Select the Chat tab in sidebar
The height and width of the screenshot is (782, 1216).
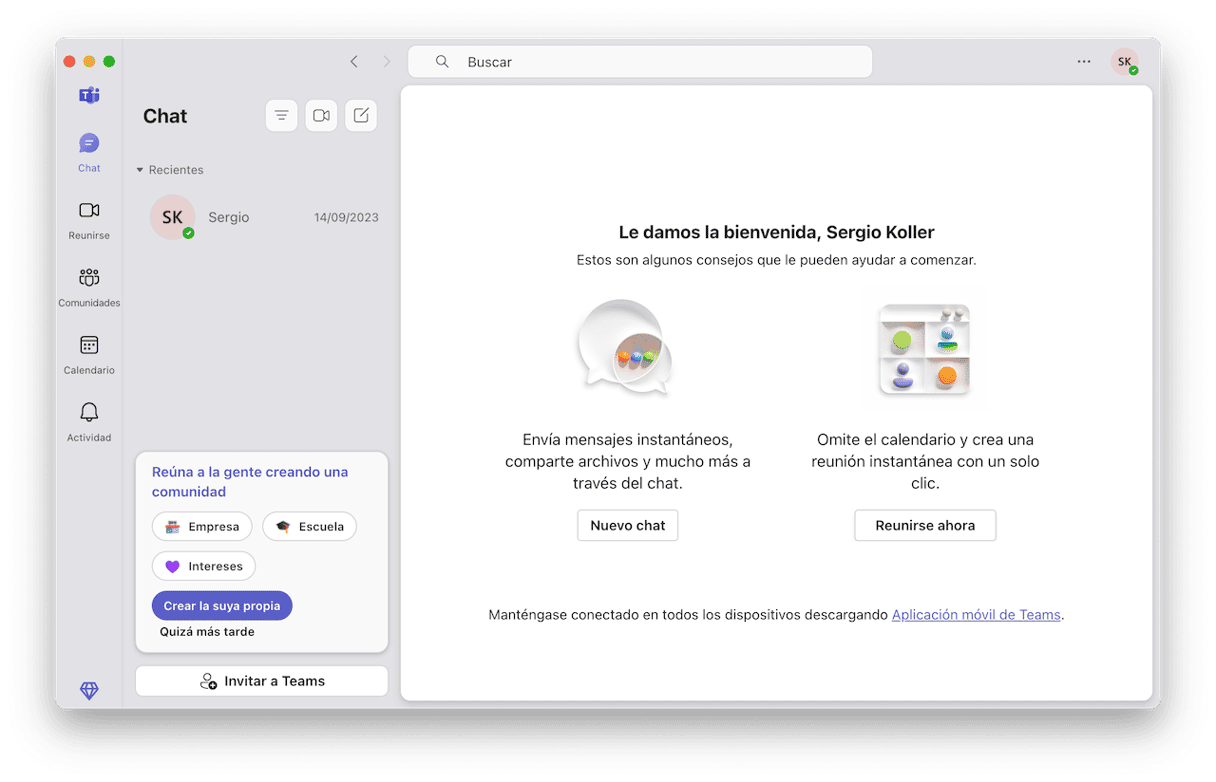coord(89,152)
